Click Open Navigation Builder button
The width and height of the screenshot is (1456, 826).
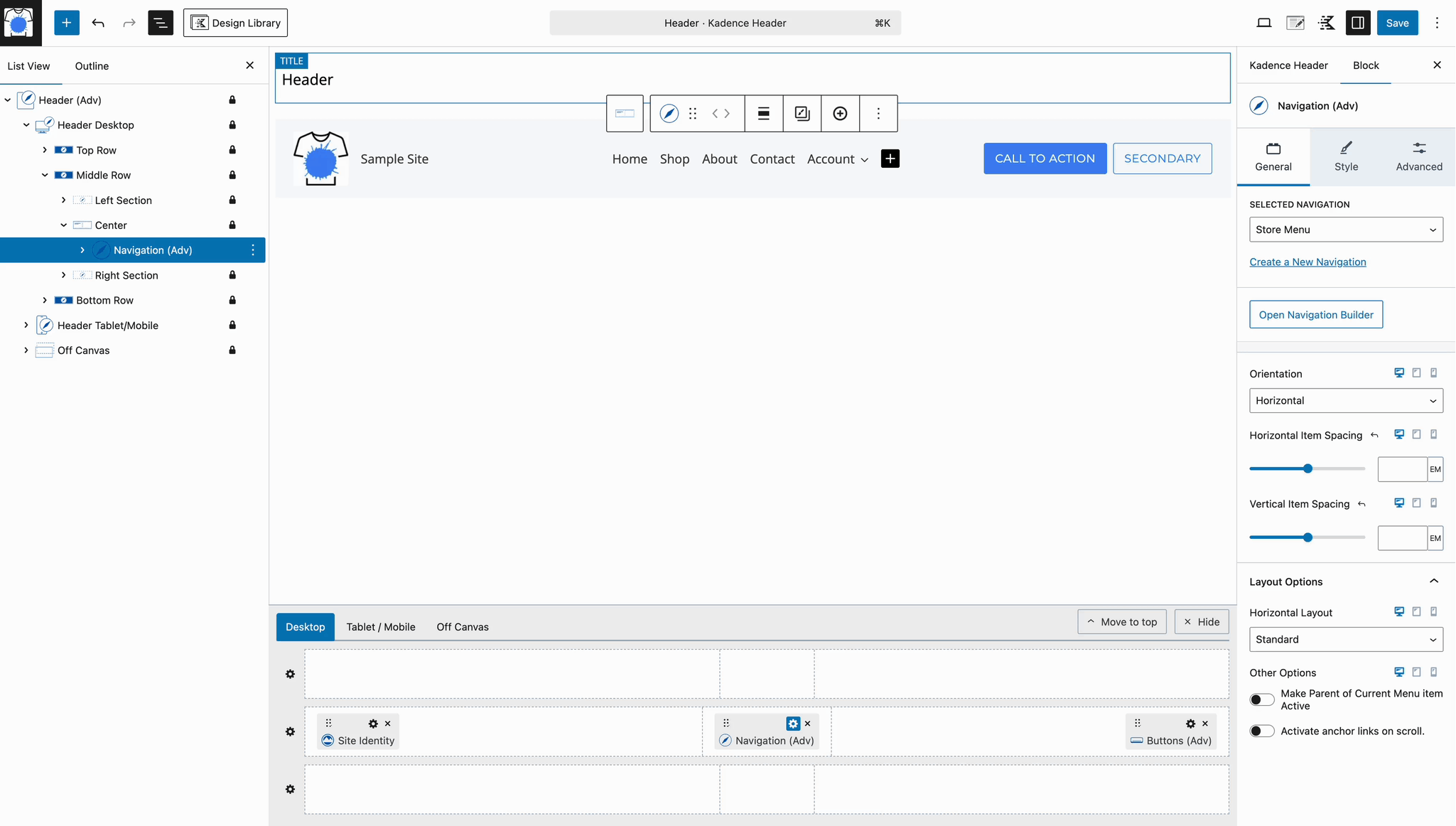coord(1315,315)
